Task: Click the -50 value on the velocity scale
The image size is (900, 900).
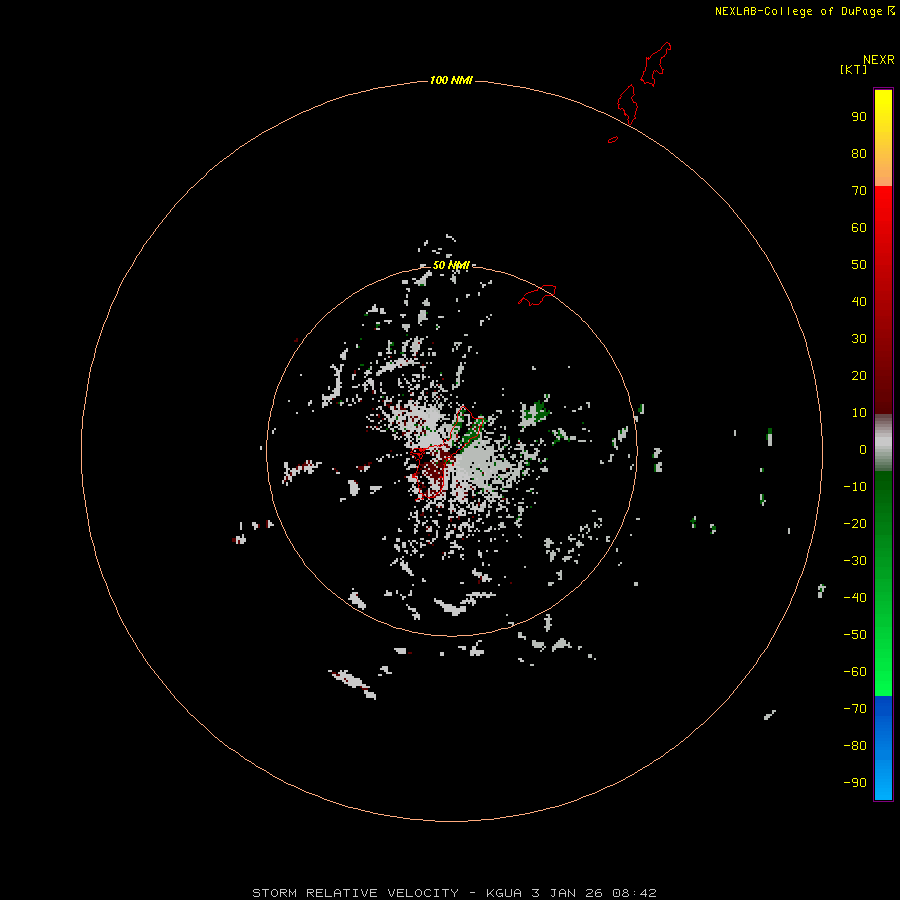Action: pos(855,635)
